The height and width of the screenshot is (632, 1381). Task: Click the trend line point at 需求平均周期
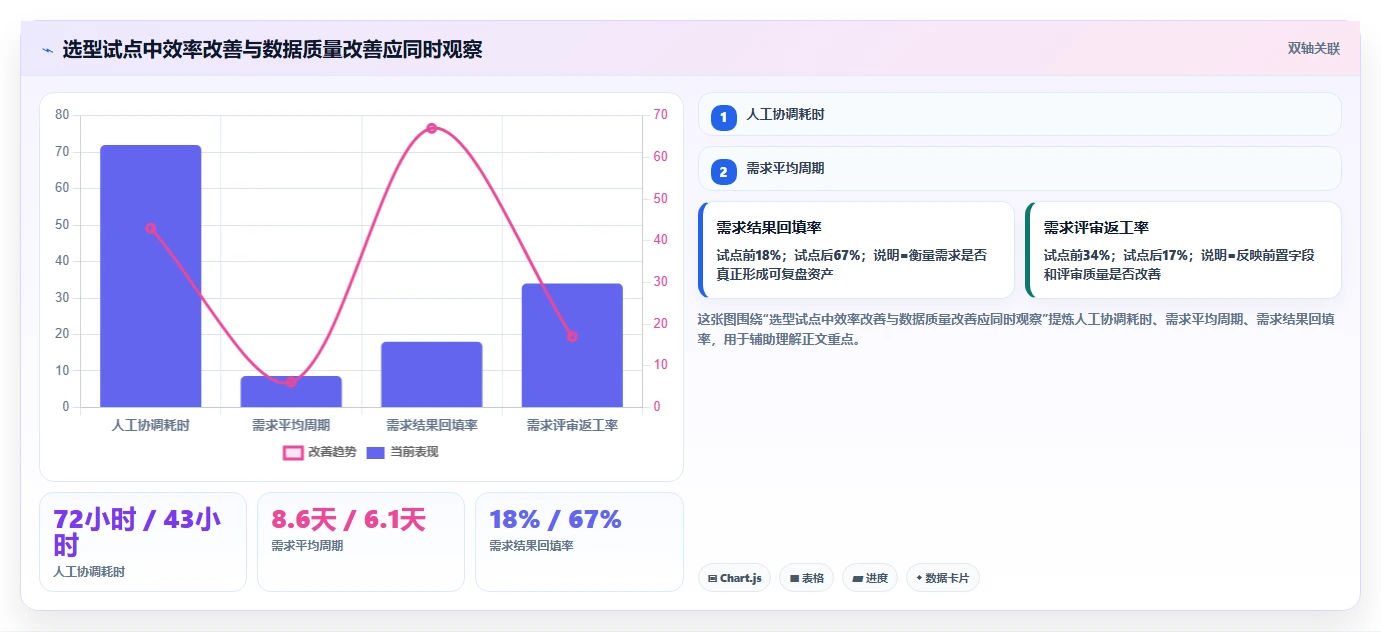coord(291,382)
